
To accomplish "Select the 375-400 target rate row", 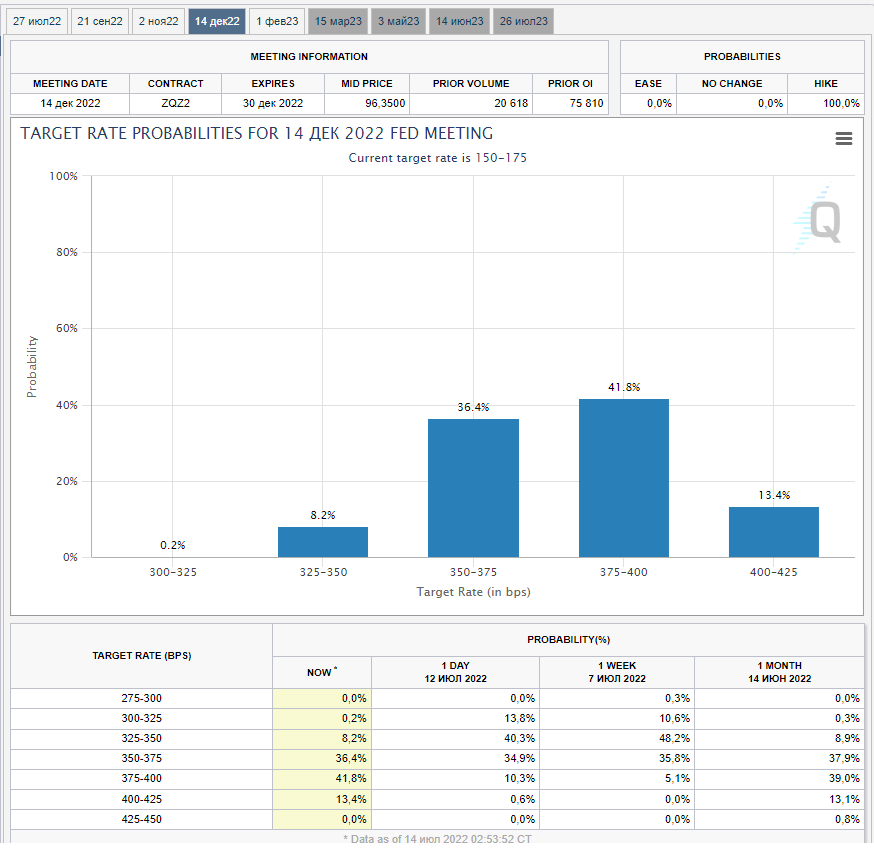I will (141, 778).
